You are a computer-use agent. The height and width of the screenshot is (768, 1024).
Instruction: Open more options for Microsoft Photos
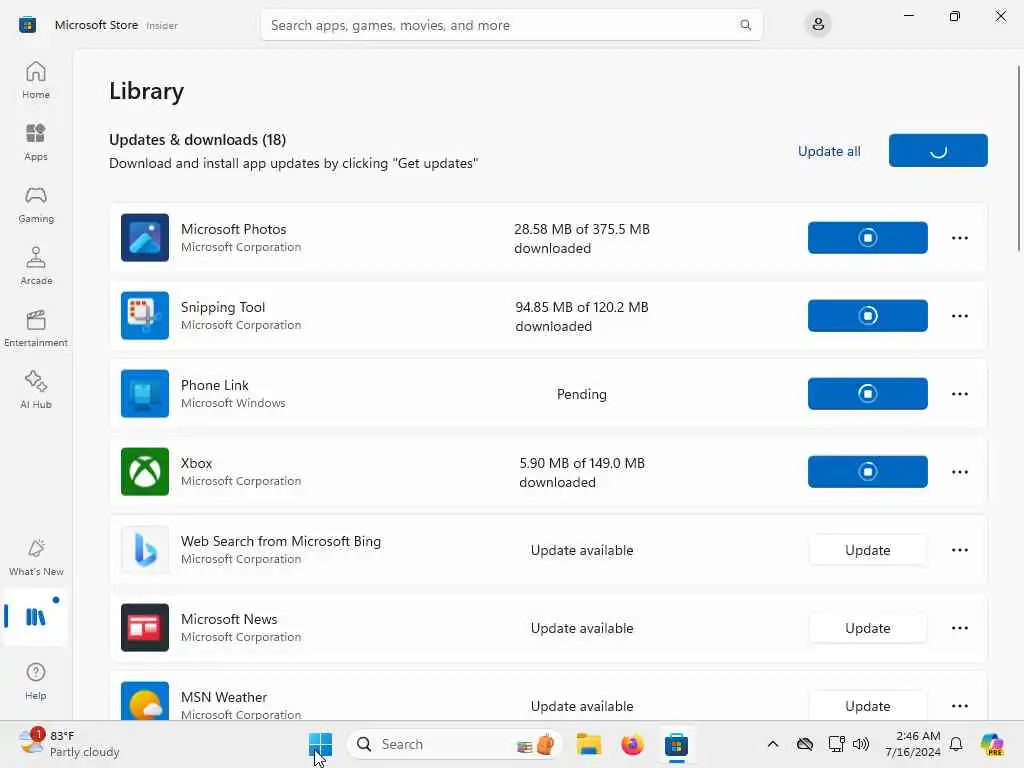point(959,238)
